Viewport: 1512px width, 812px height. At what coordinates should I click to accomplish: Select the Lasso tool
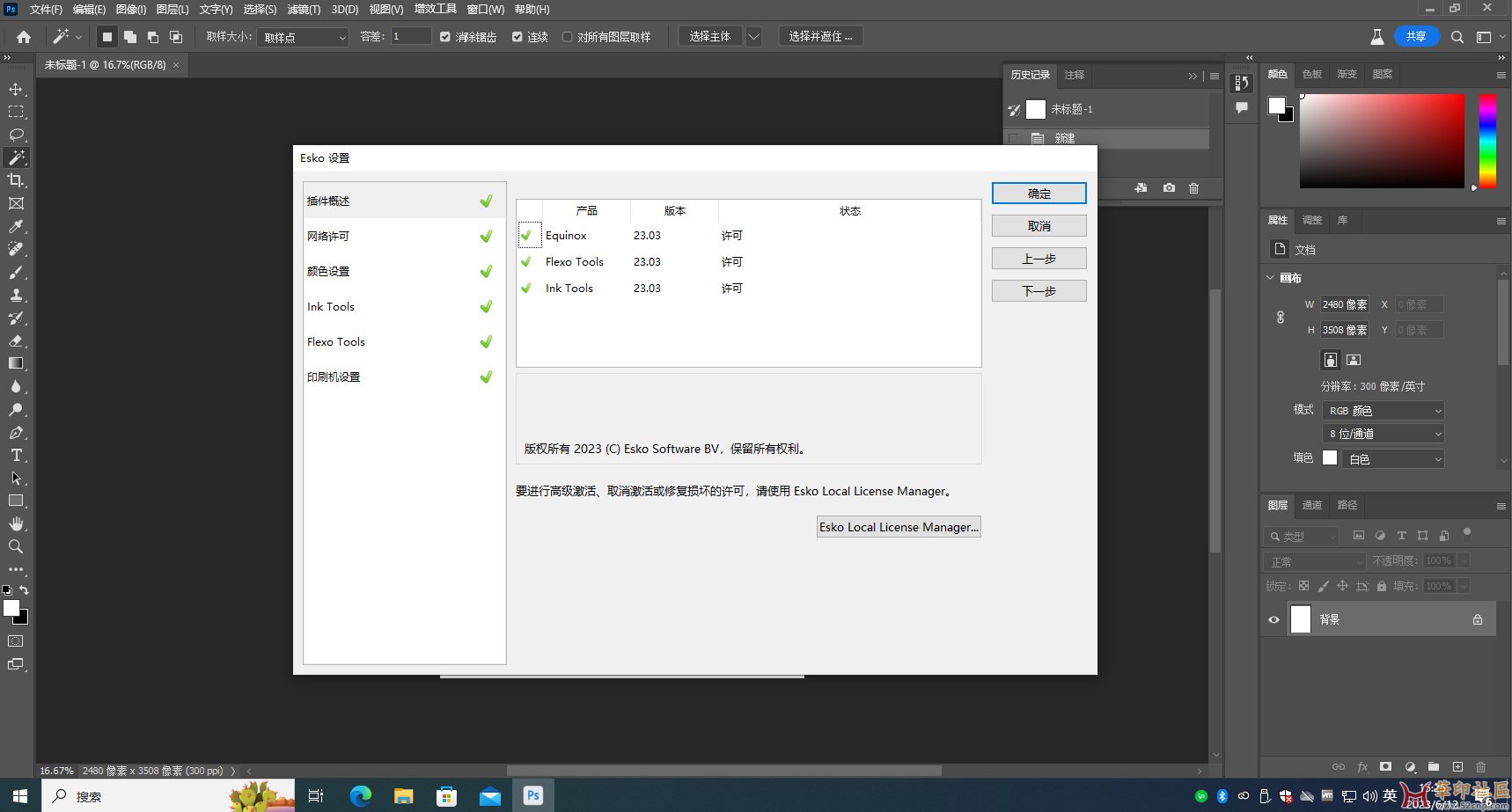tap(16, 135)
